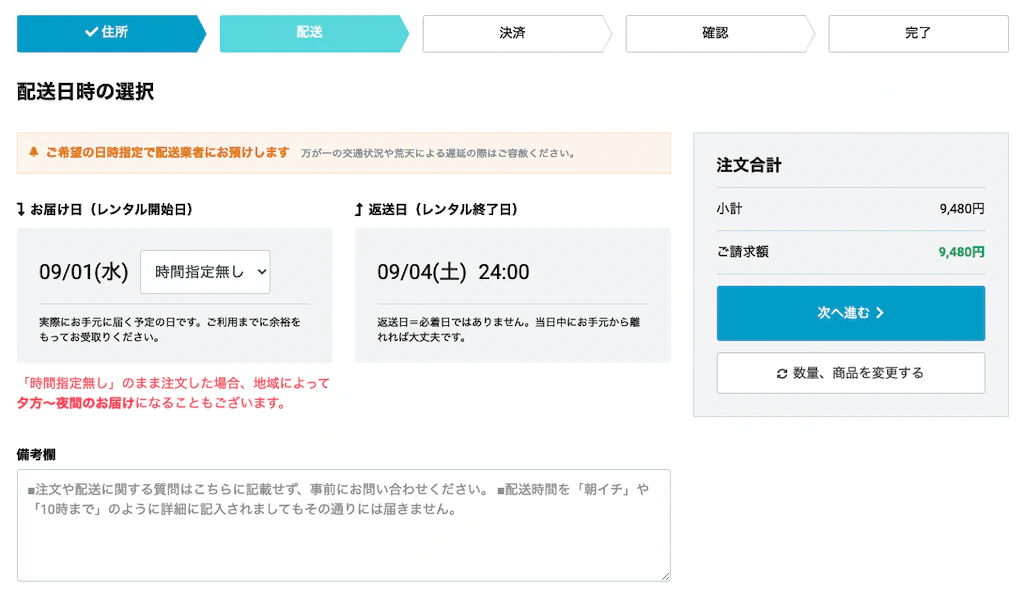Click the checkmark icon in the 住所 step
Image resolution: width=1024 pixels, height=592 pixels.
[92, 32]
